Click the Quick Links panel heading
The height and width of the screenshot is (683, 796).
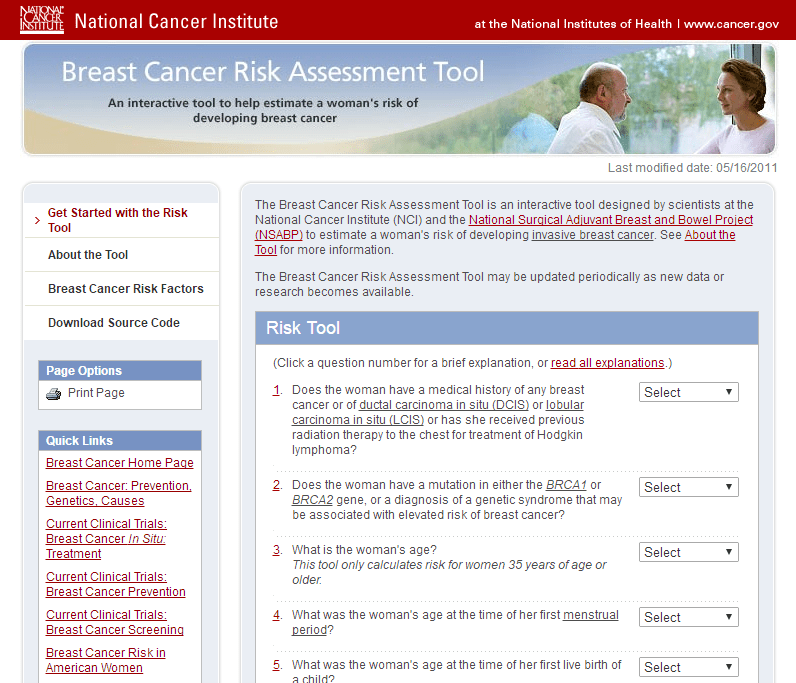pyautogui.click(x=120, y=441)
